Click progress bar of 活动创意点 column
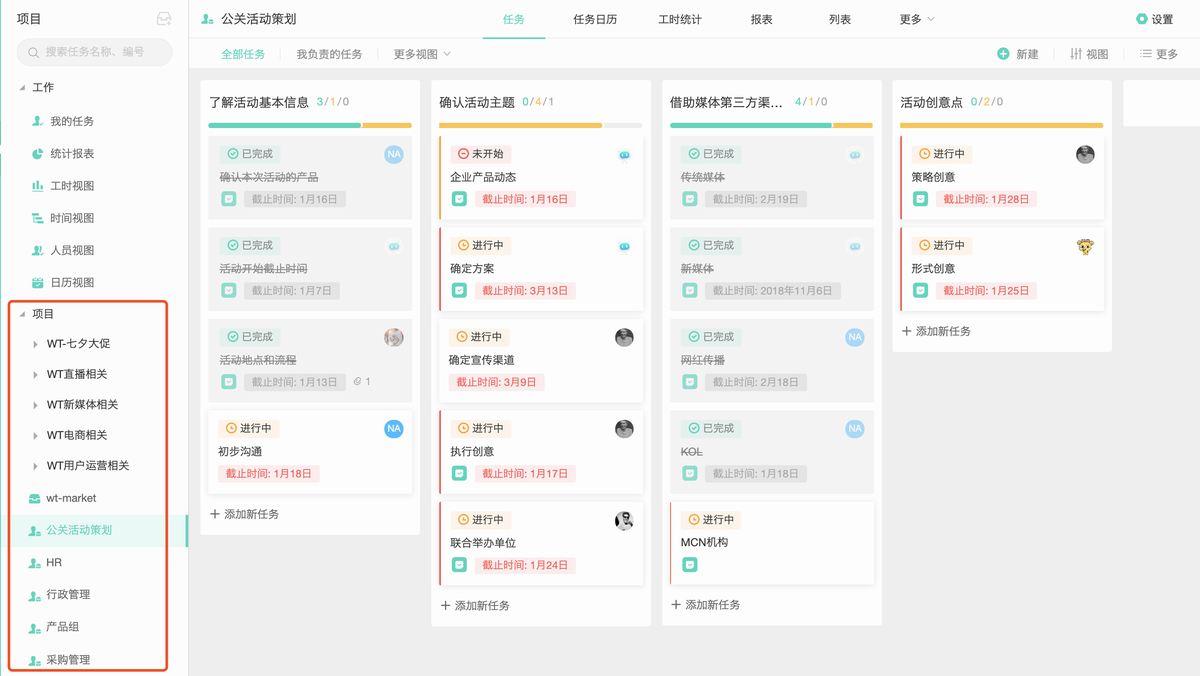The height and width of the screenshot is (676, 1200). tap(1002, 125)
